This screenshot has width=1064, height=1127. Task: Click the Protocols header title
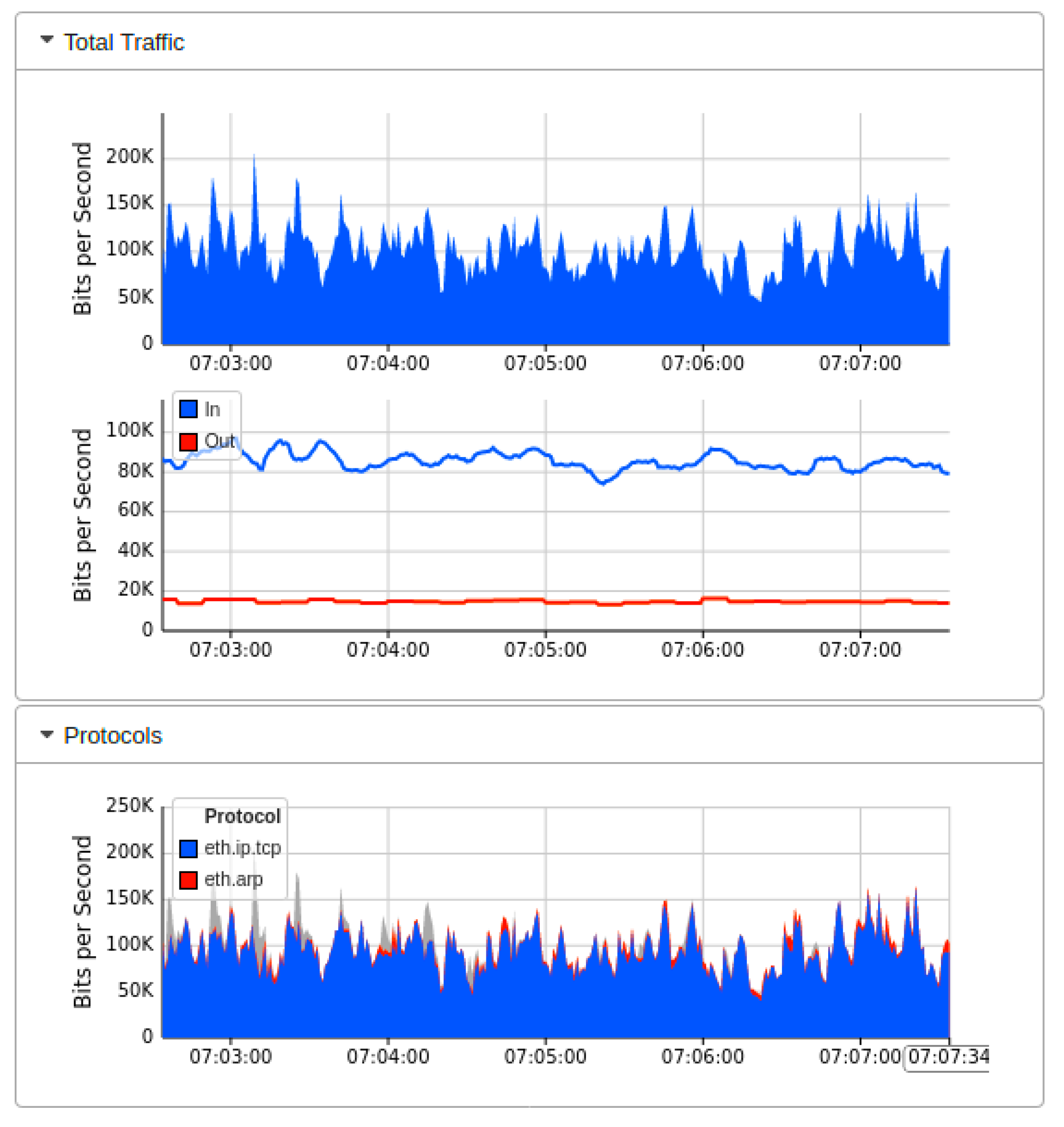(x=113, y=736)
